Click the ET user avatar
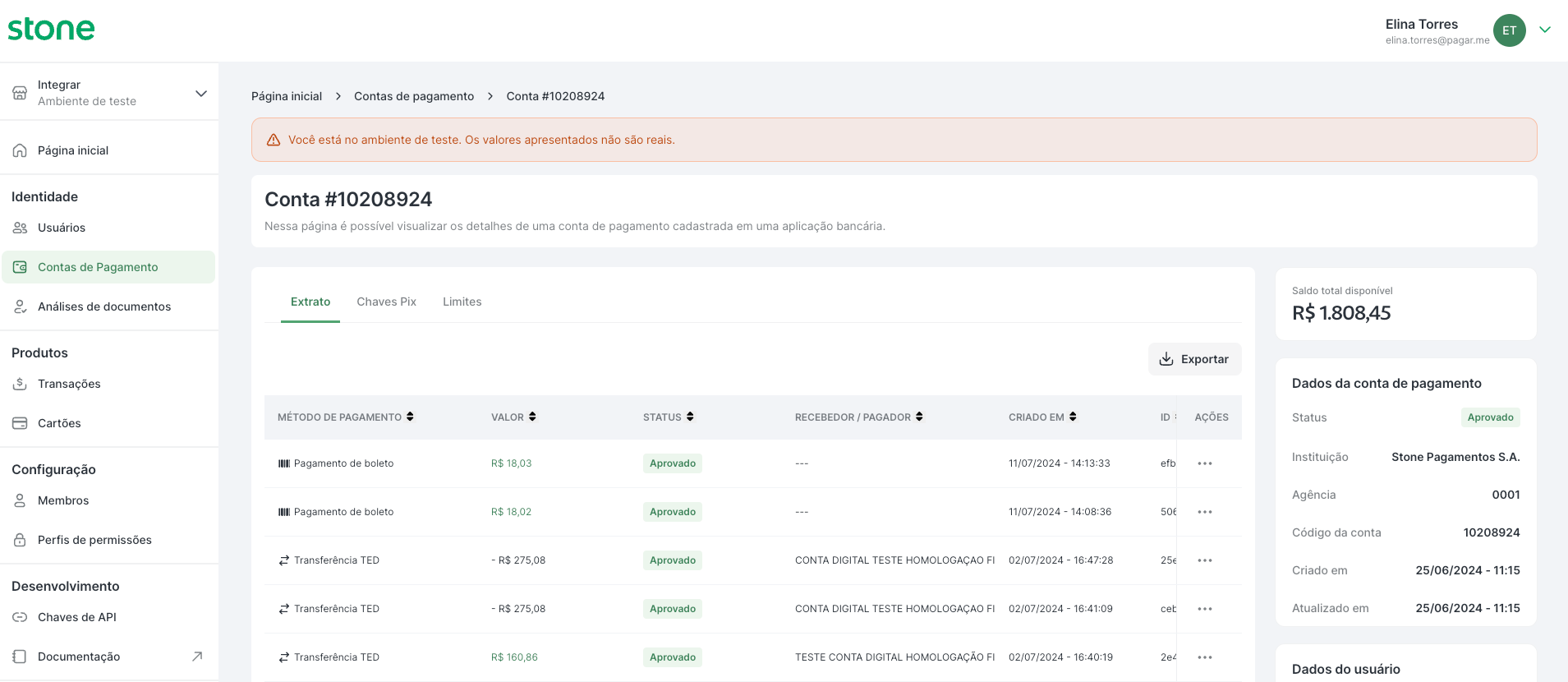Image resolution: width=1568 pixels, height=682 pixels. pyautogui.click(x=1509, y=30)
